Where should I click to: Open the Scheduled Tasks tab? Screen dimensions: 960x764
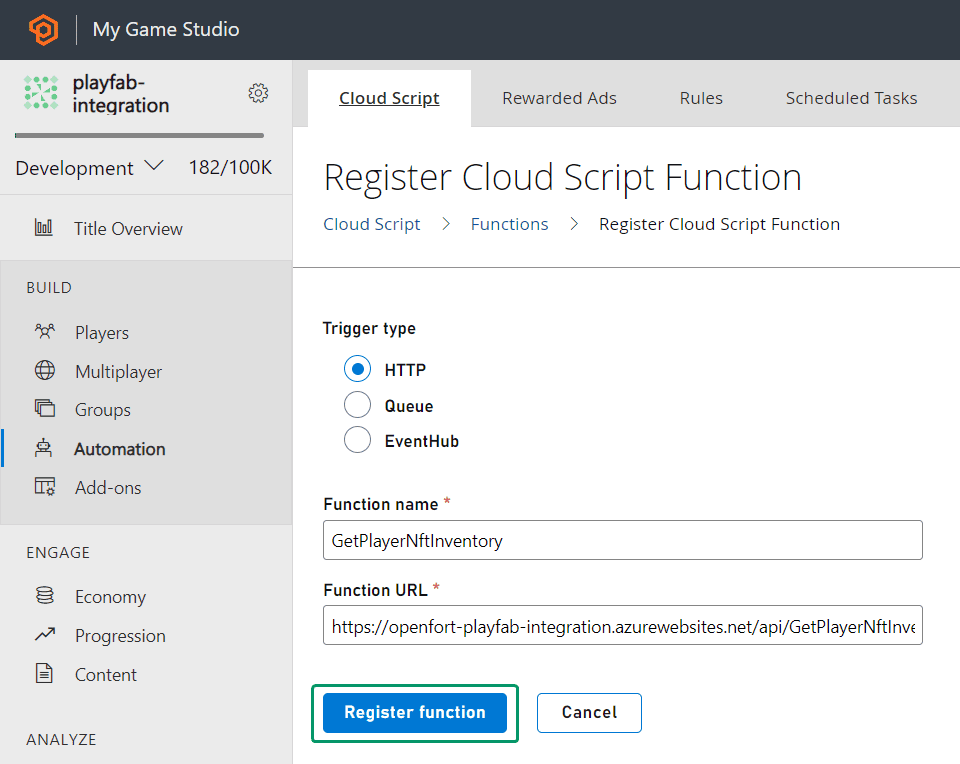(x=851, y=97)
